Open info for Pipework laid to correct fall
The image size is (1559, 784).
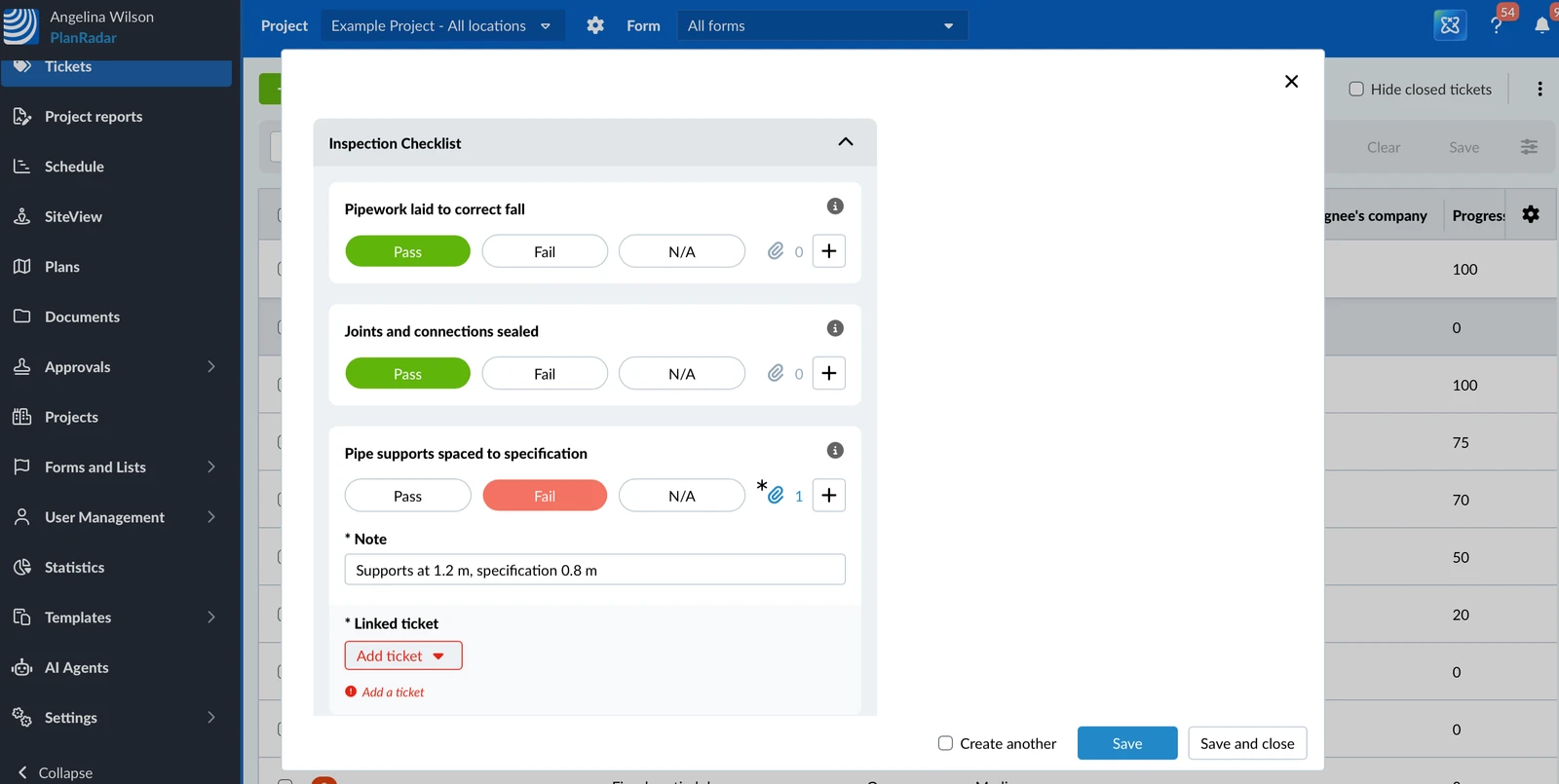[x=835, y=206]
